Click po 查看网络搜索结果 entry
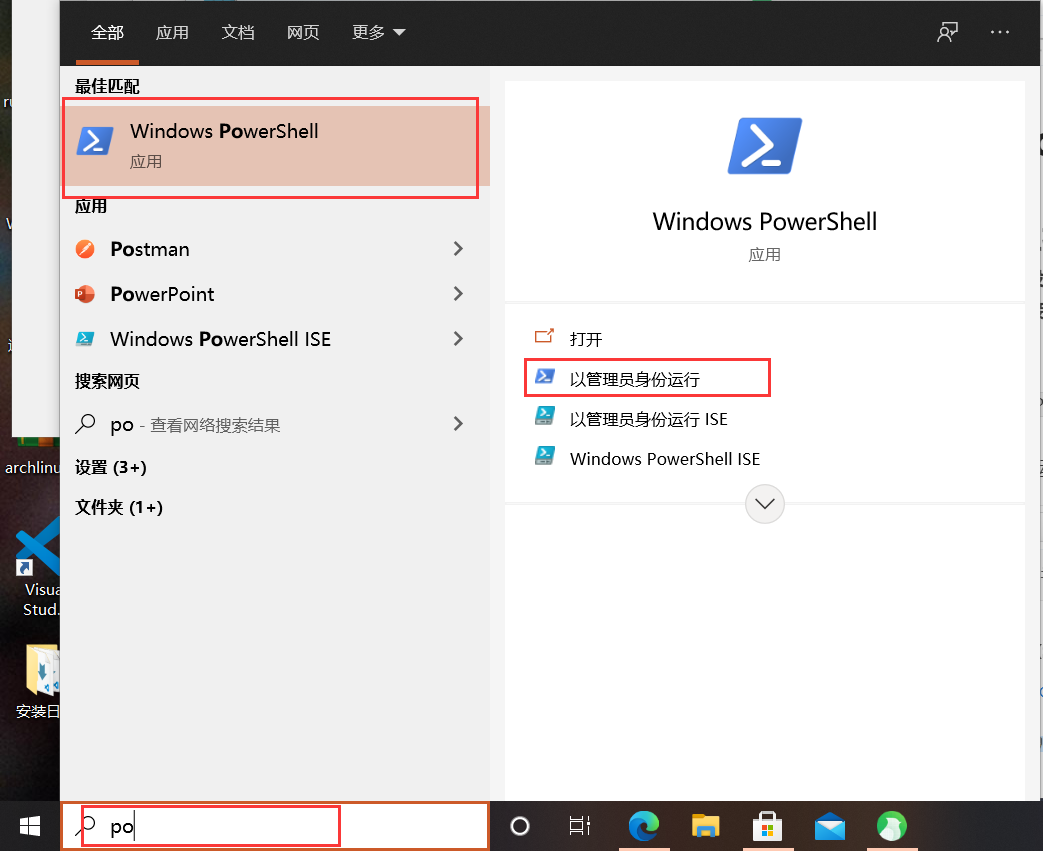The width and height of the screenshot is (1043, 851). [275, 424]
